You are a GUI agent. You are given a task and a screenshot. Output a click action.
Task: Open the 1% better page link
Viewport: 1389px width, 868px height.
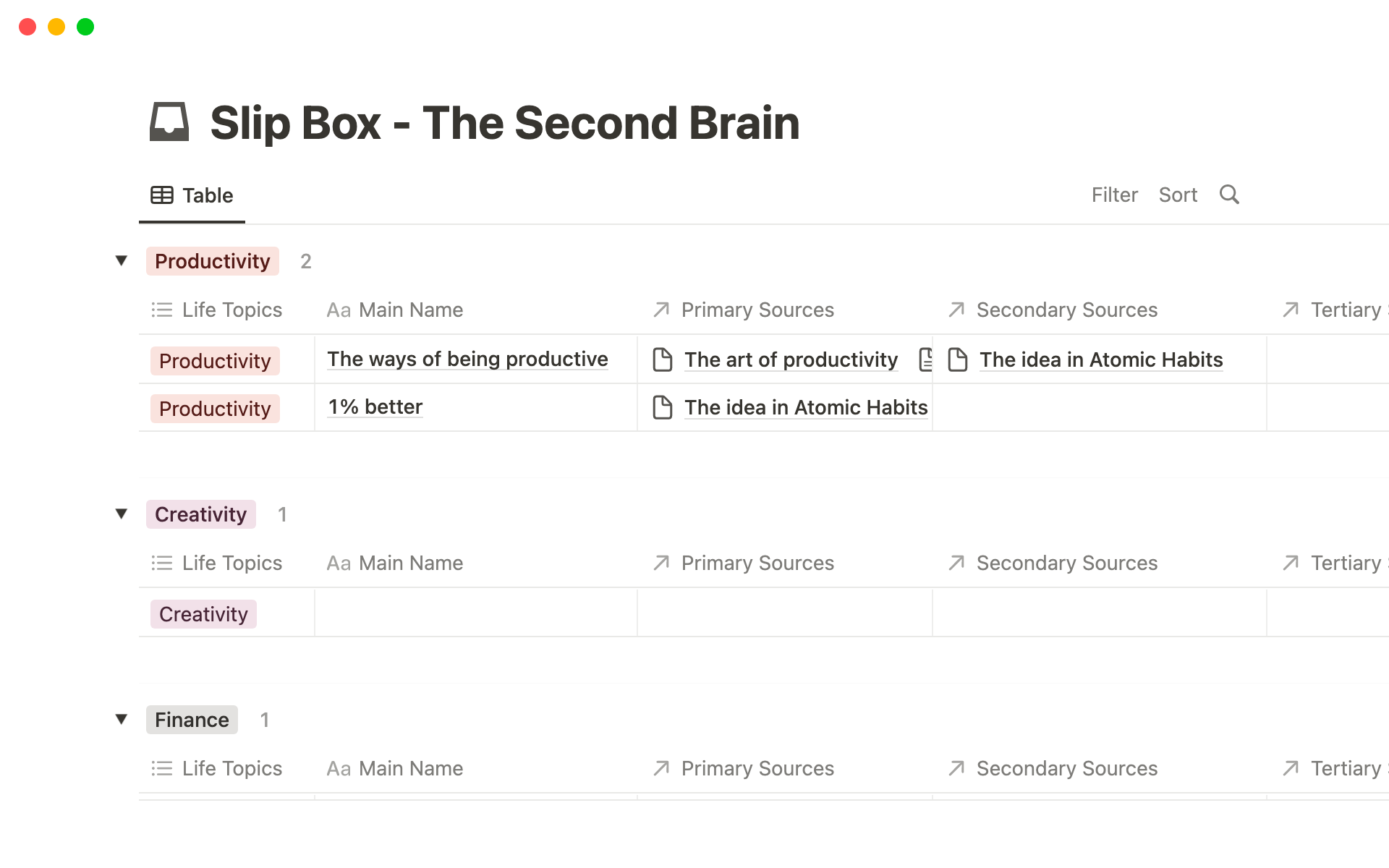[374, 407]
